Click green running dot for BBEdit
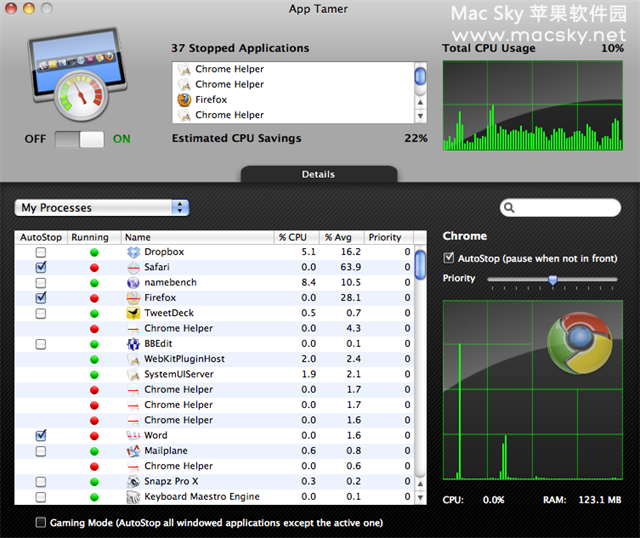 (94, 344)
